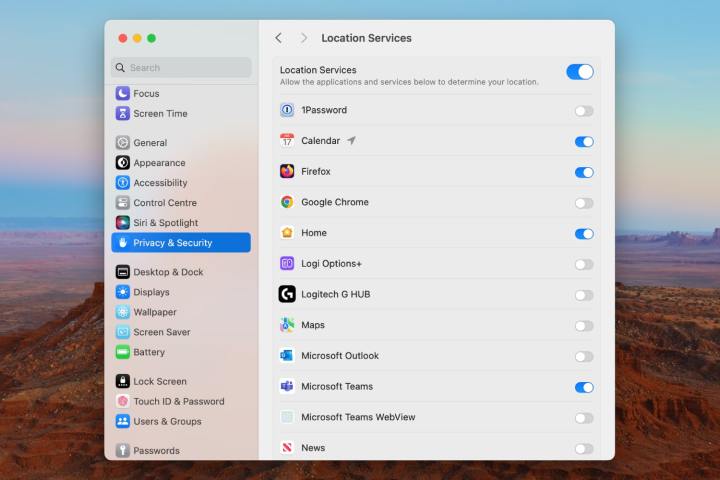Screen dimensions: 720x480
Task: Click the Passwords key icon
Action: [123, 451]
